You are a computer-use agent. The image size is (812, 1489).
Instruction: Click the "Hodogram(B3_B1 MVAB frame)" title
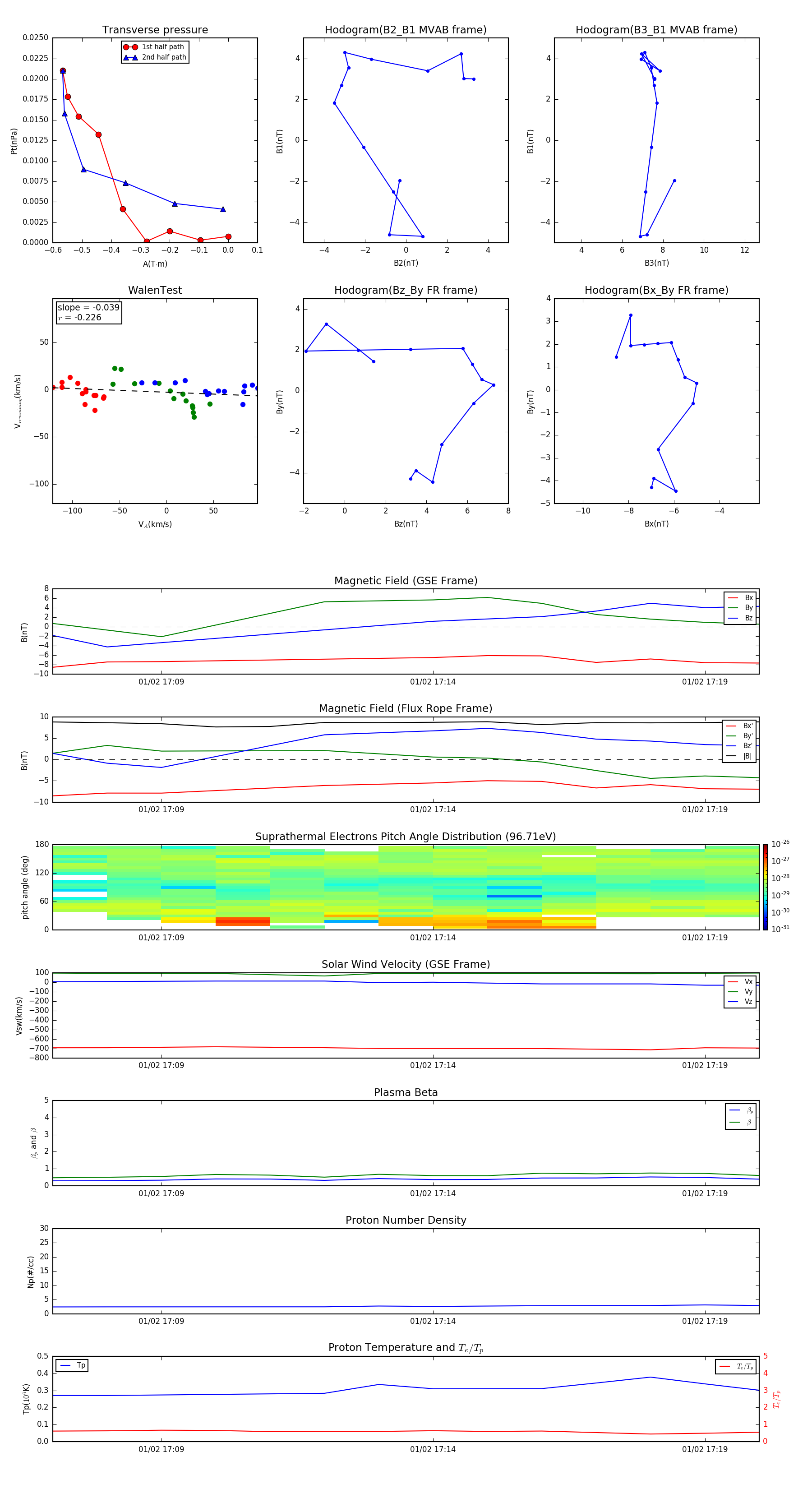coord(656,30)
